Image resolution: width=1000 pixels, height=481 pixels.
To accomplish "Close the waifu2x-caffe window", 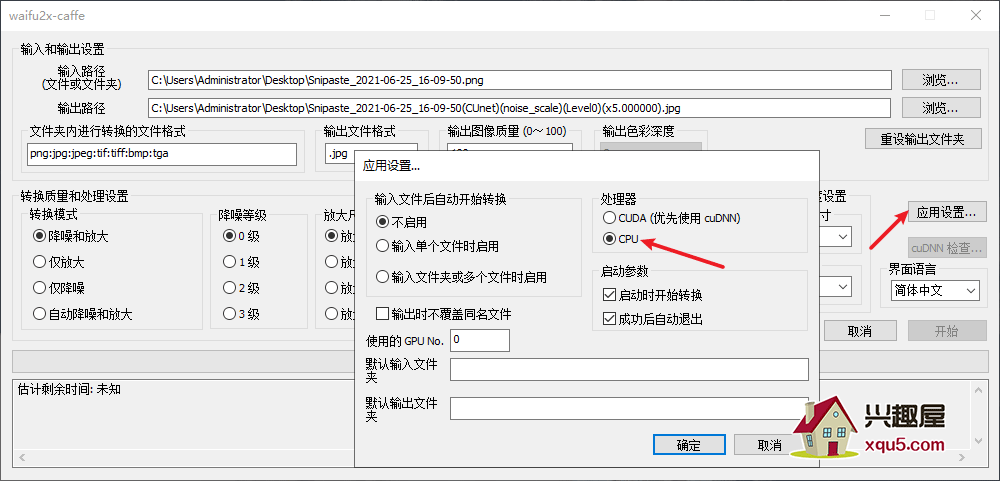I will pos(976,15).
